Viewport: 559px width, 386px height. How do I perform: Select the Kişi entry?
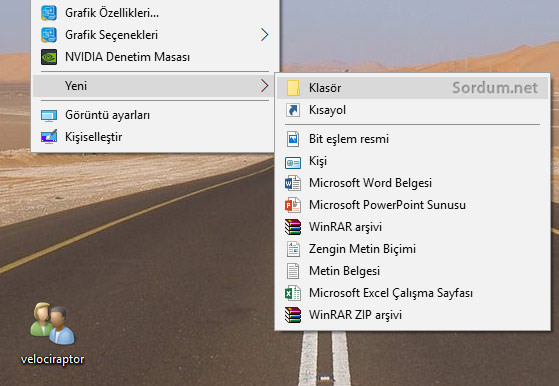pyautogui.click(x=412, y=161)
